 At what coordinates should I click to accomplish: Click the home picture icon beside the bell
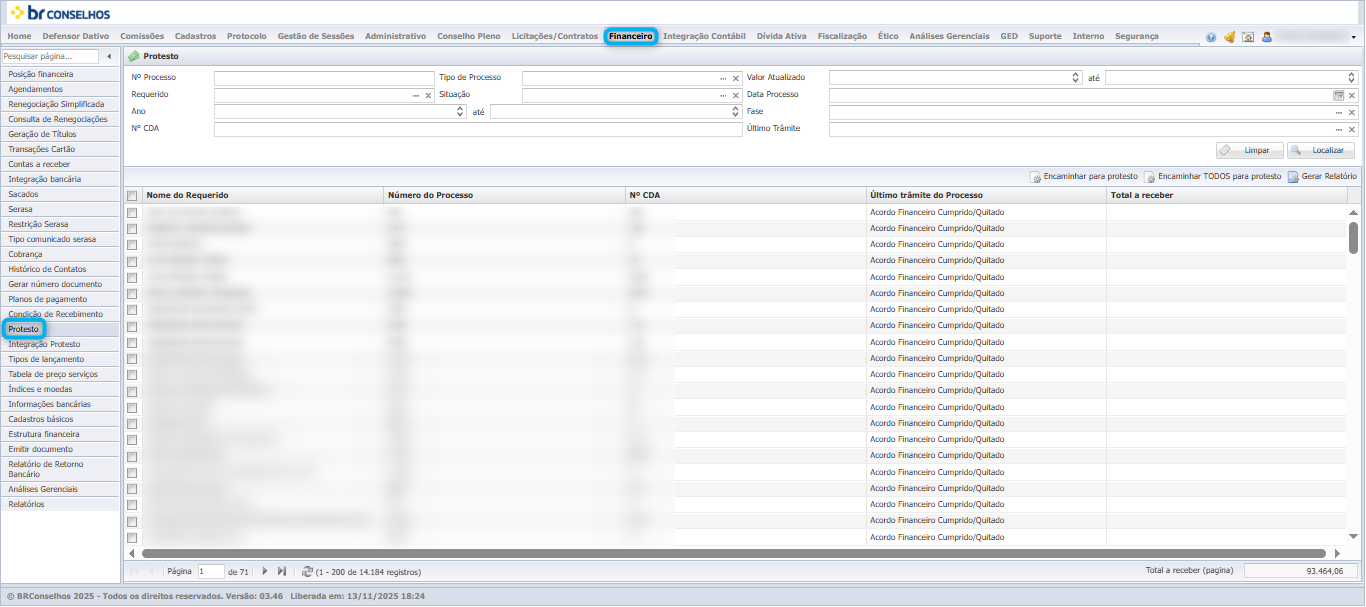(x=1248, y=37)
